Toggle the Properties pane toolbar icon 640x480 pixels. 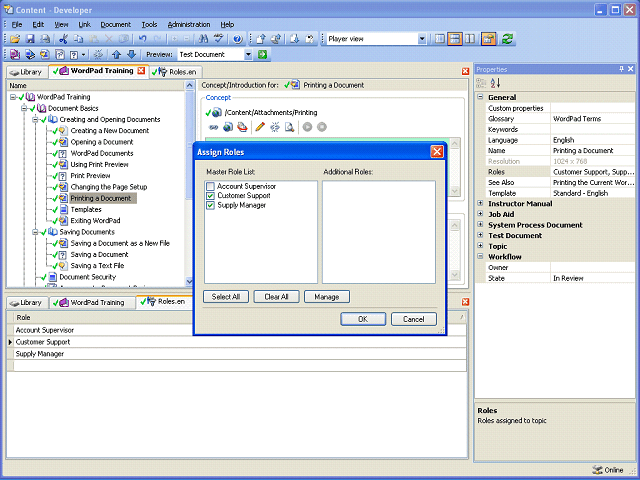coord(489,39)
